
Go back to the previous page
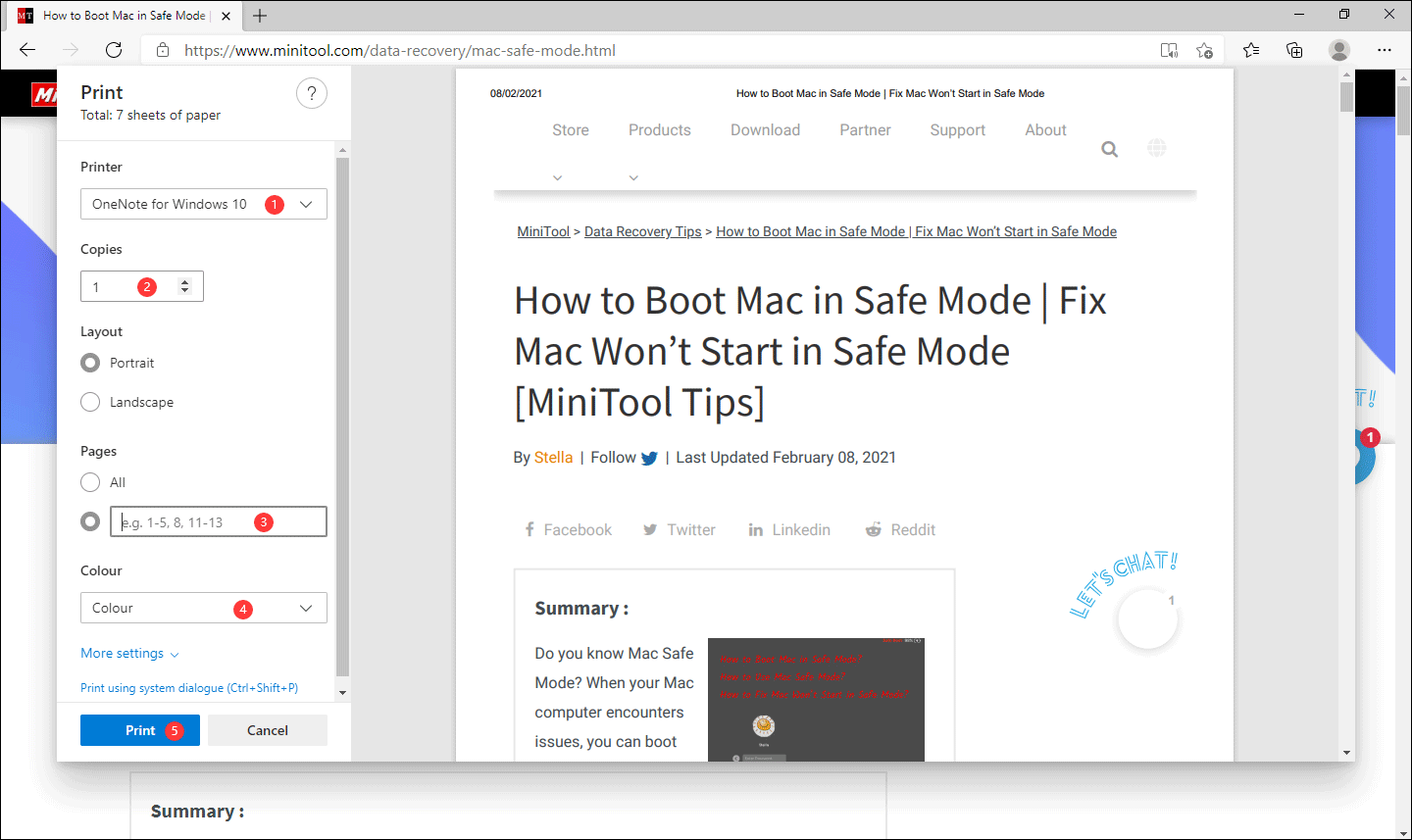27,50
